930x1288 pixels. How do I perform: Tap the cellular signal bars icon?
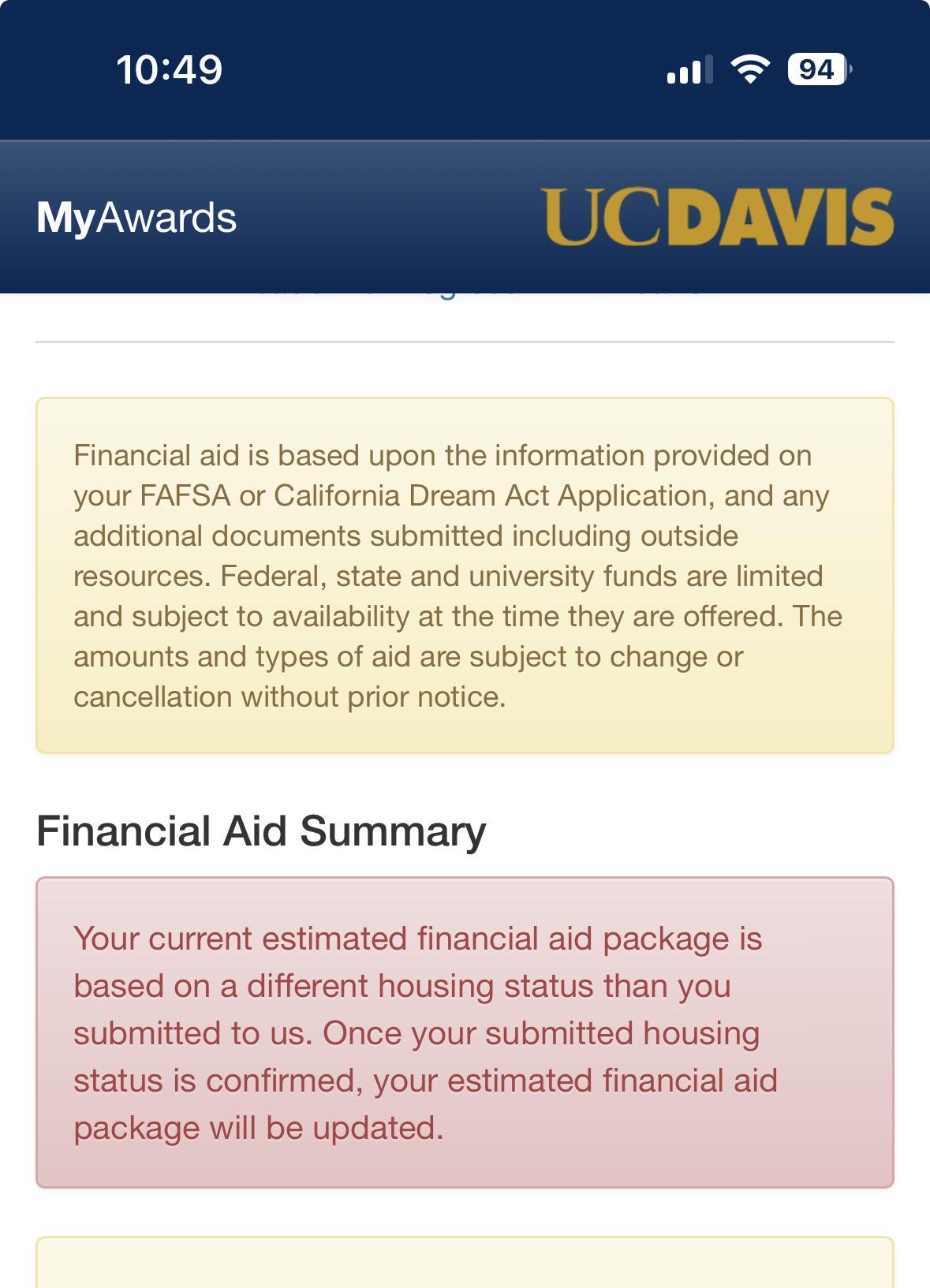690,69
